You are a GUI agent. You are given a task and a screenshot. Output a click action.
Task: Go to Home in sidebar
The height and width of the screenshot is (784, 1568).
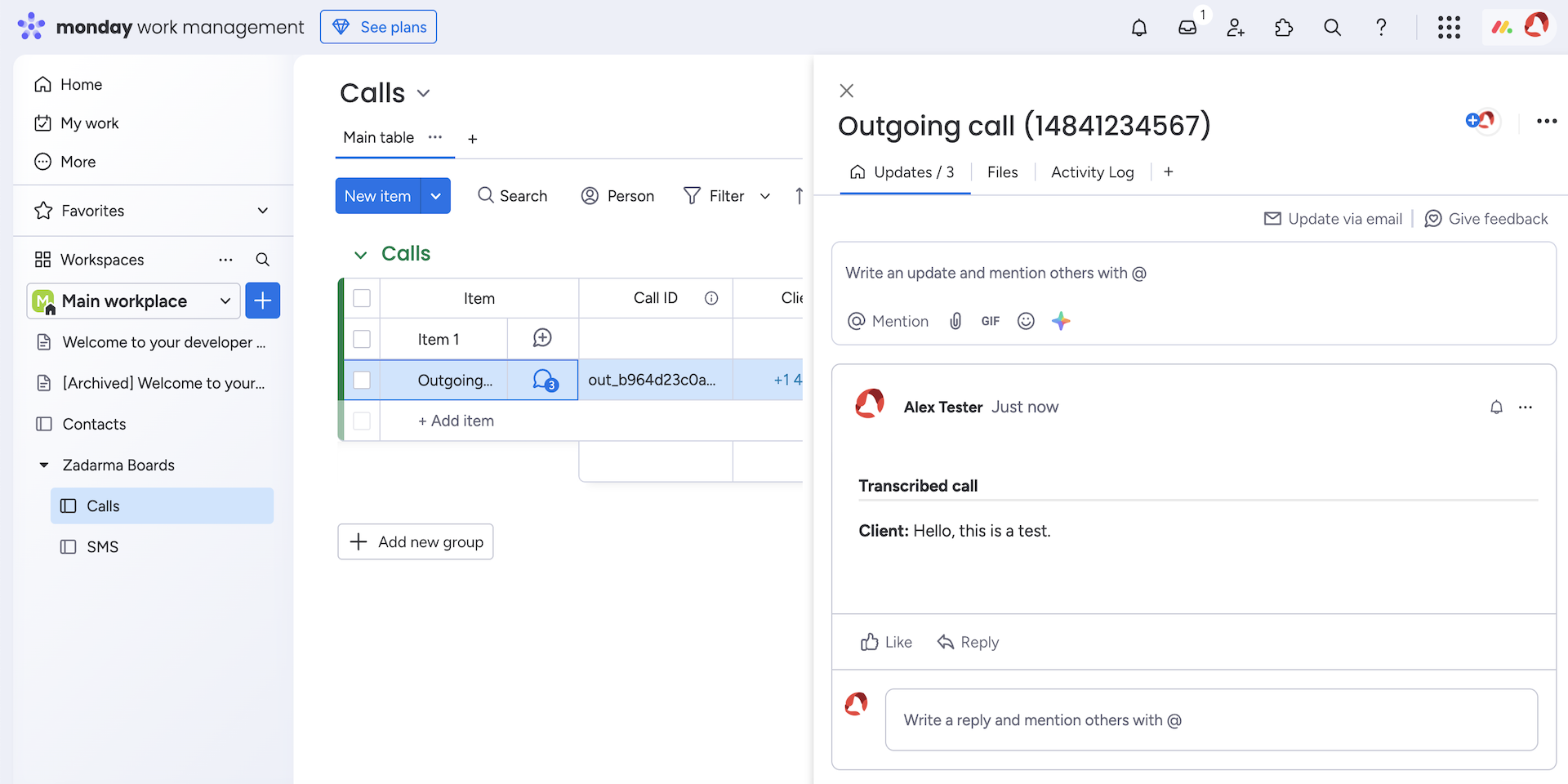coord(69,84)
